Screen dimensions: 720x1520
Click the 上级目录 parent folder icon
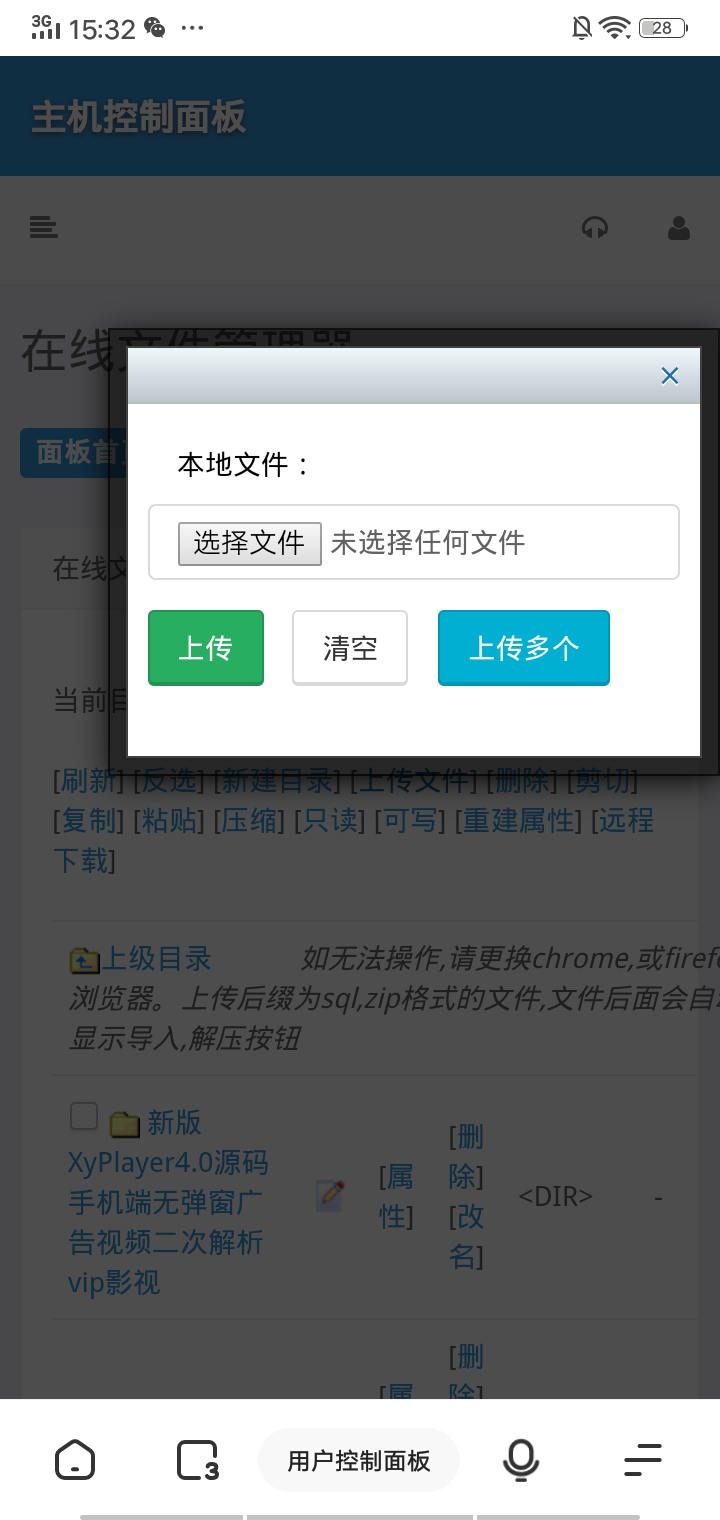point(84,961)
